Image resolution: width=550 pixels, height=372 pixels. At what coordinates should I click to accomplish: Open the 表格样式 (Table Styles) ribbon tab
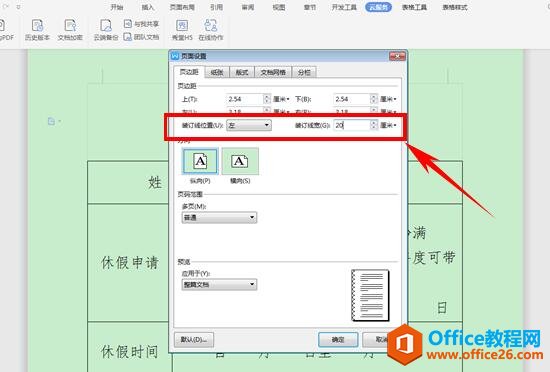coord(455,7)
